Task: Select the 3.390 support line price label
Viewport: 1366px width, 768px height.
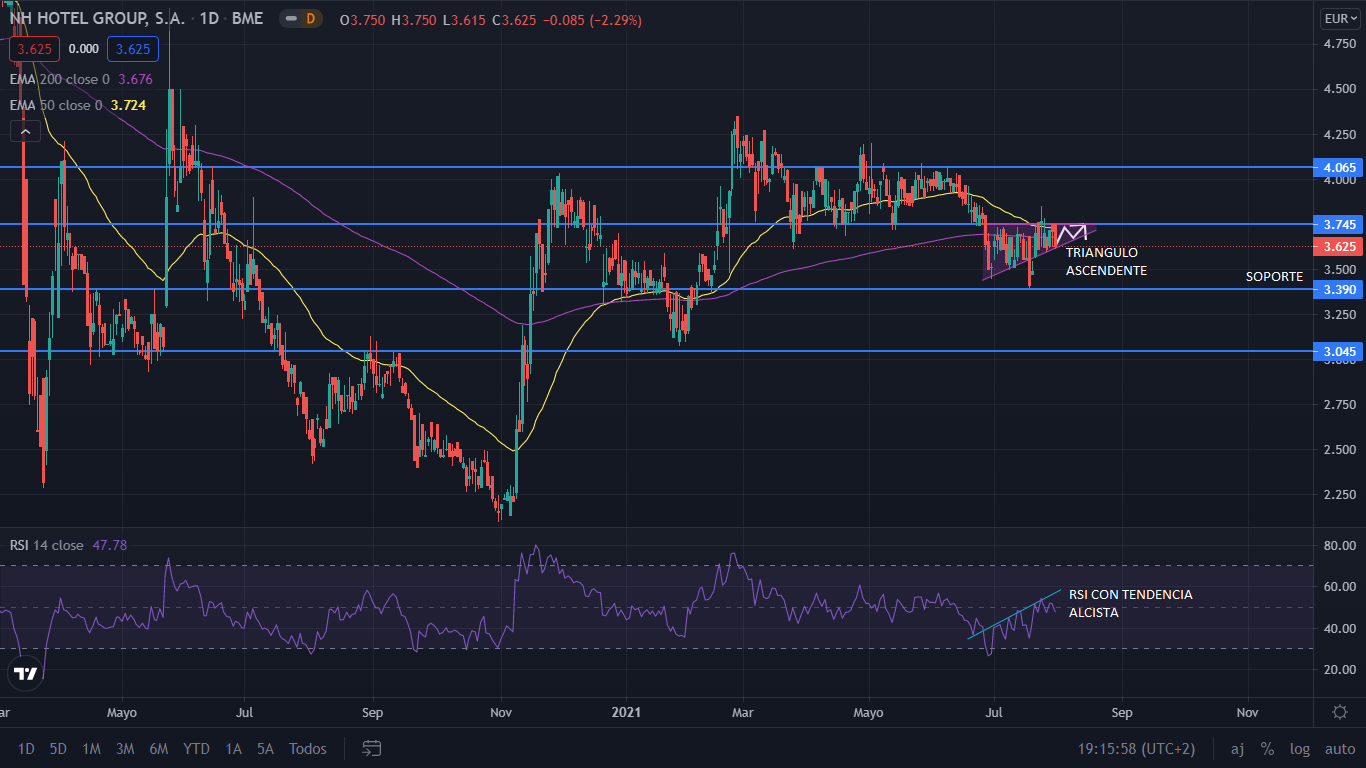Action: point(1338,289)
